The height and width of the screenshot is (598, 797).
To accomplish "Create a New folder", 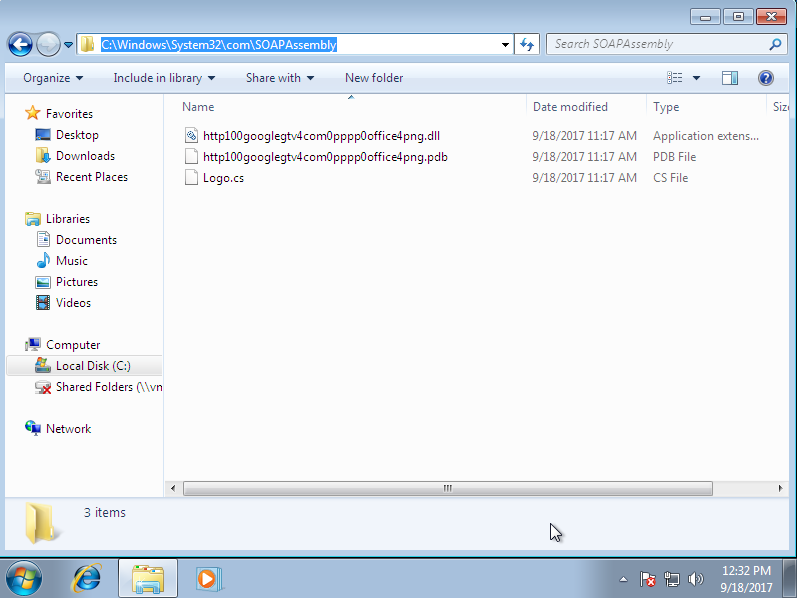I will coord(374,78).
